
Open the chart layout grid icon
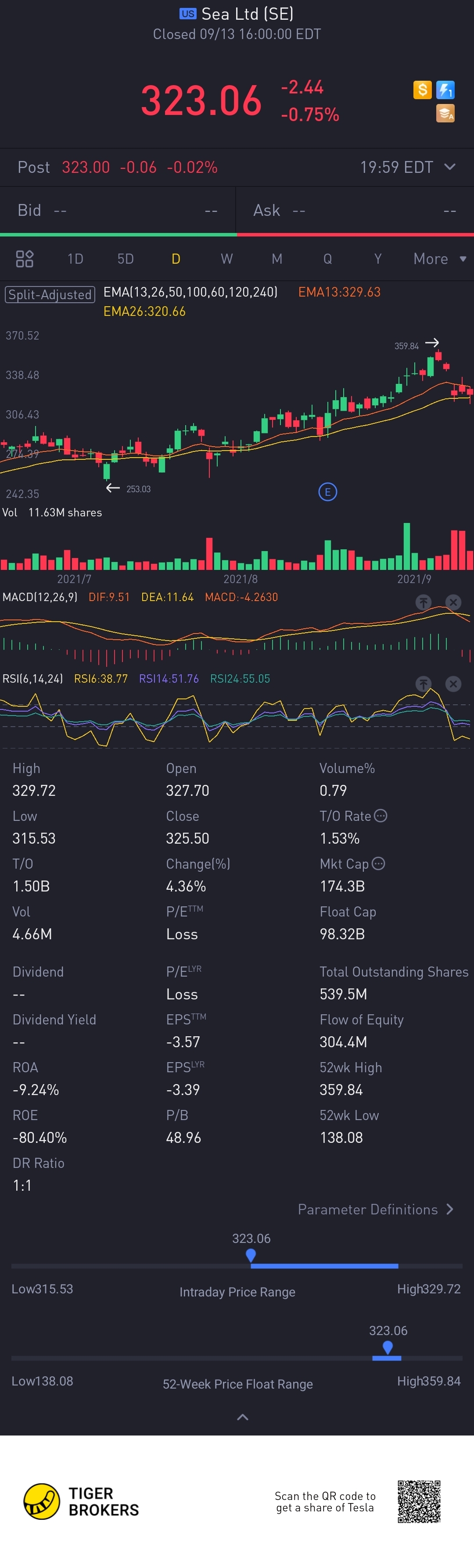(25, 259)
